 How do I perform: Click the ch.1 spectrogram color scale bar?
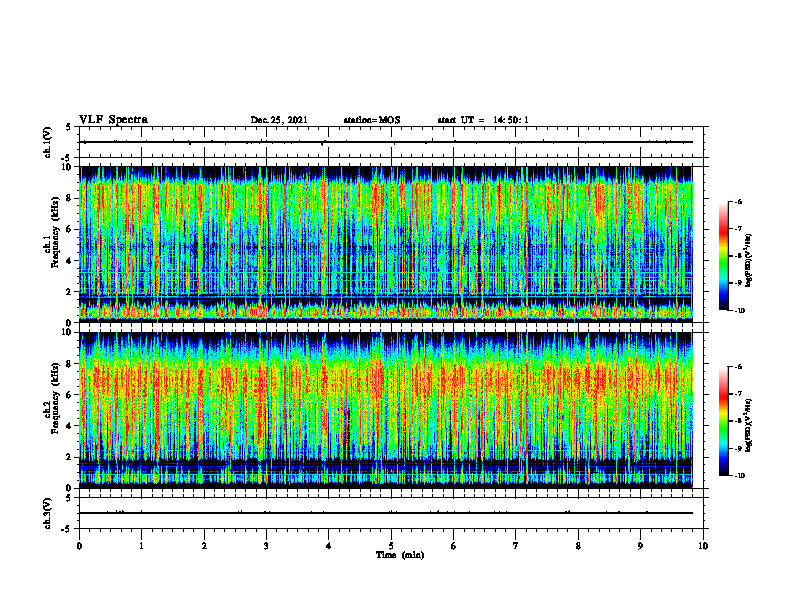point(723,256)
